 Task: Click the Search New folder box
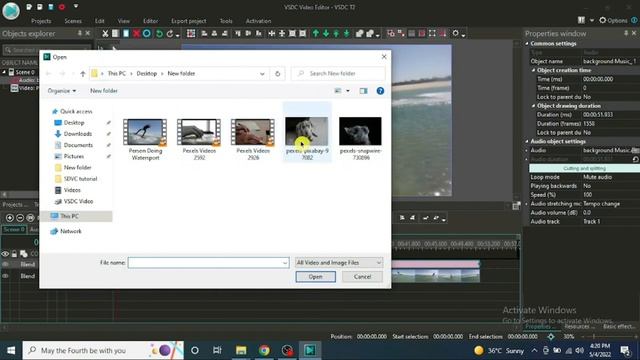point(338,73)
